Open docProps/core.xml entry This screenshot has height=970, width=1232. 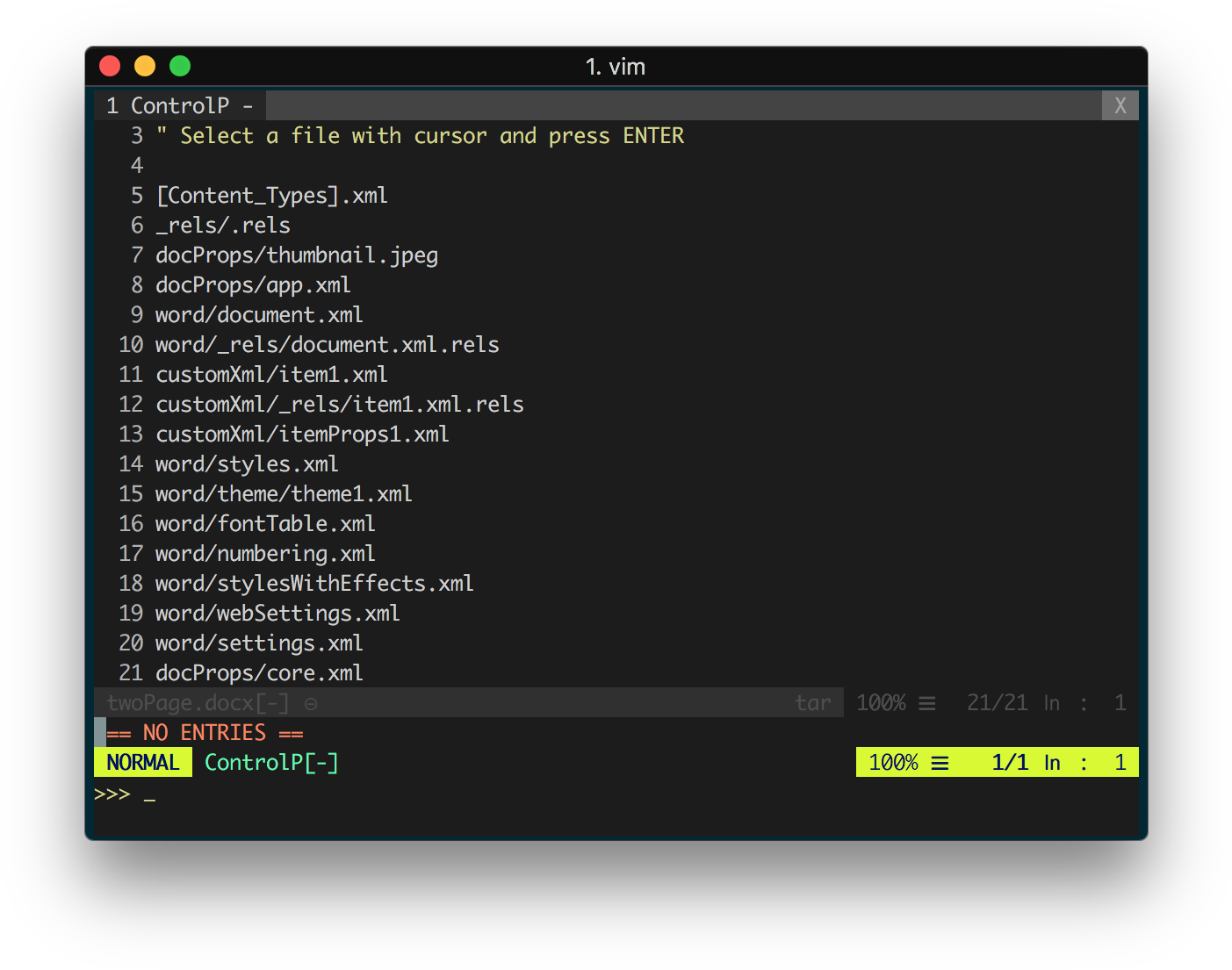(x=259, y=673)
